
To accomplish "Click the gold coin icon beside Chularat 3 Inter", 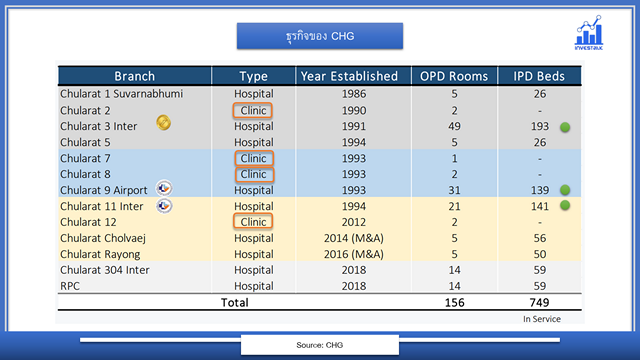I will point(164,122).
